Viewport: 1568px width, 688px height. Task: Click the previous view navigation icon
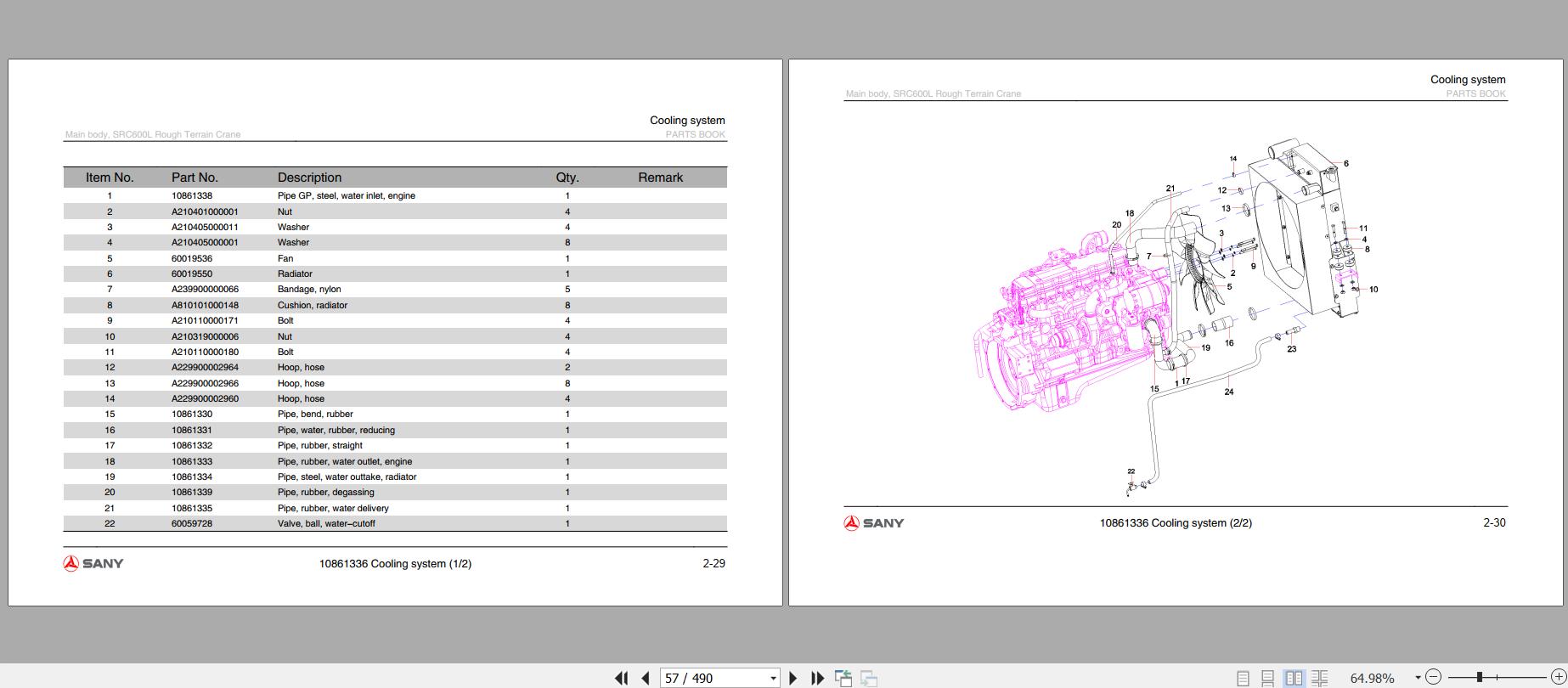click(x=843, y=678)
